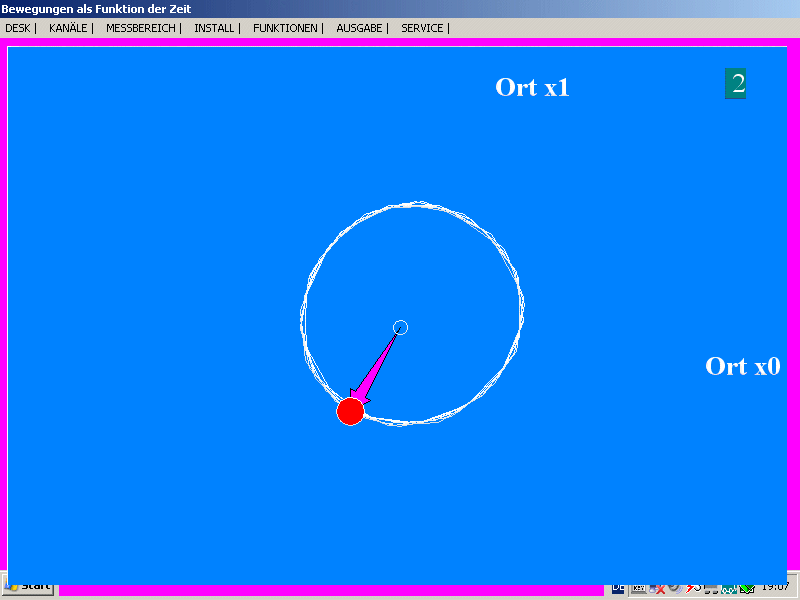Viewport: 800px width, 600px height.
Task: Open the FUNKTIONEN menu
Action: click(285, 28)
